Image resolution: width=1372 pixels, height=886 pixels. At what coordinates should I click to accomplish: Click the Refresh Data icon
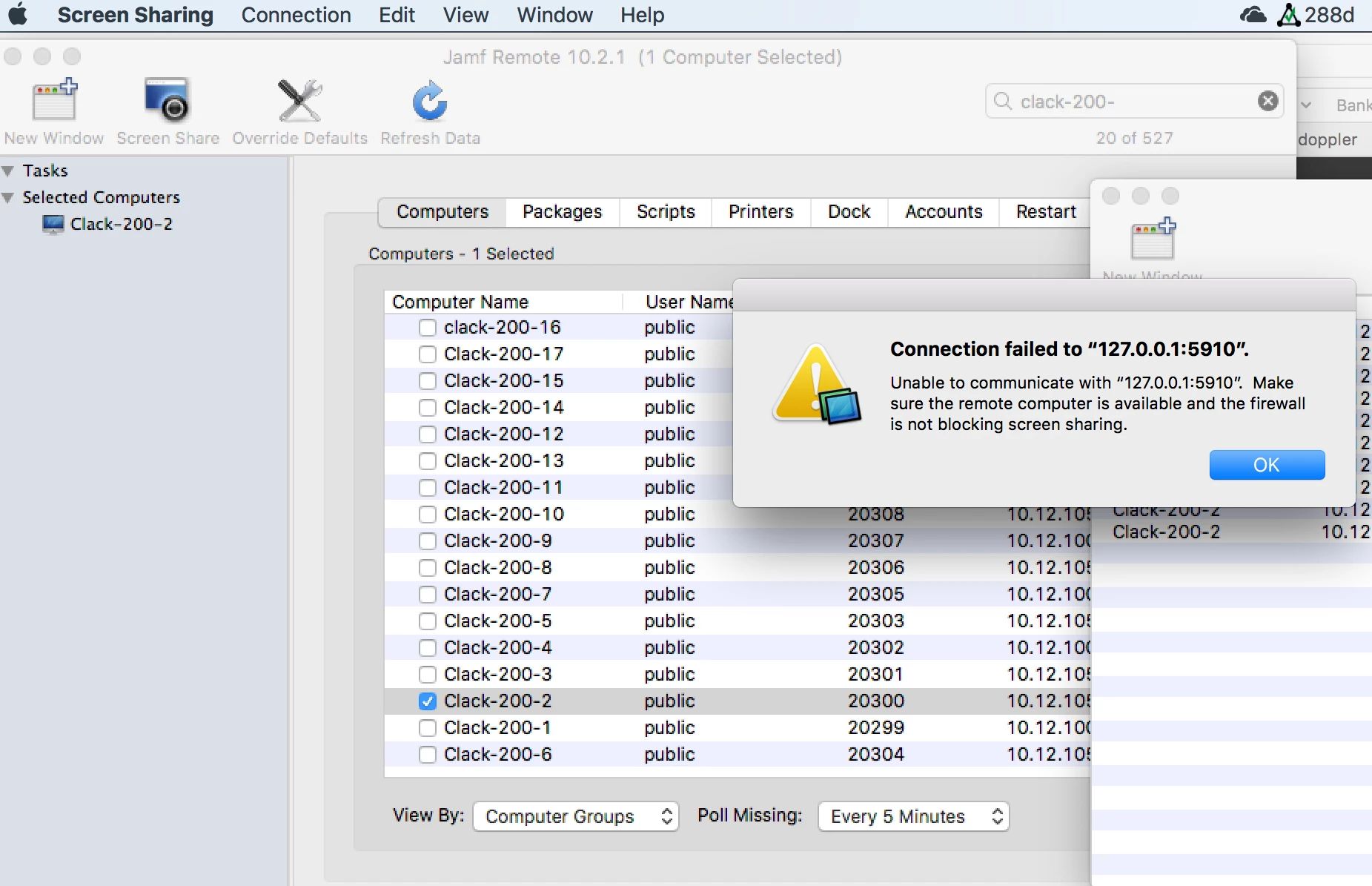coord(430,100)
